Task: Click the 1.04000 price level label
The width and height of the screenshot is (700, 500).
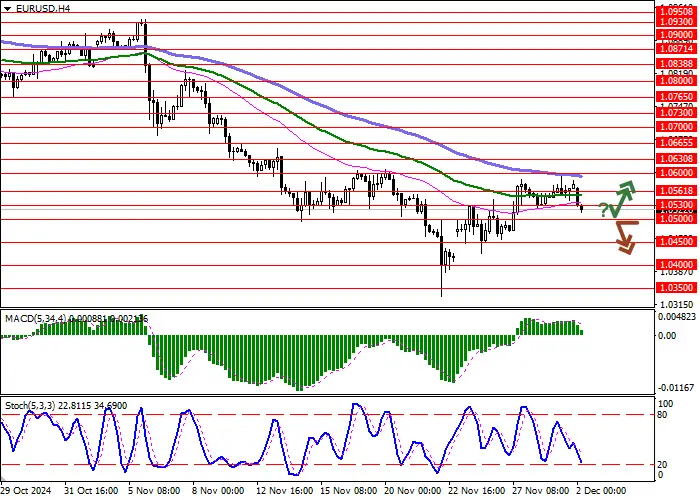Action: pyautogui.click(x=677, y=265)
